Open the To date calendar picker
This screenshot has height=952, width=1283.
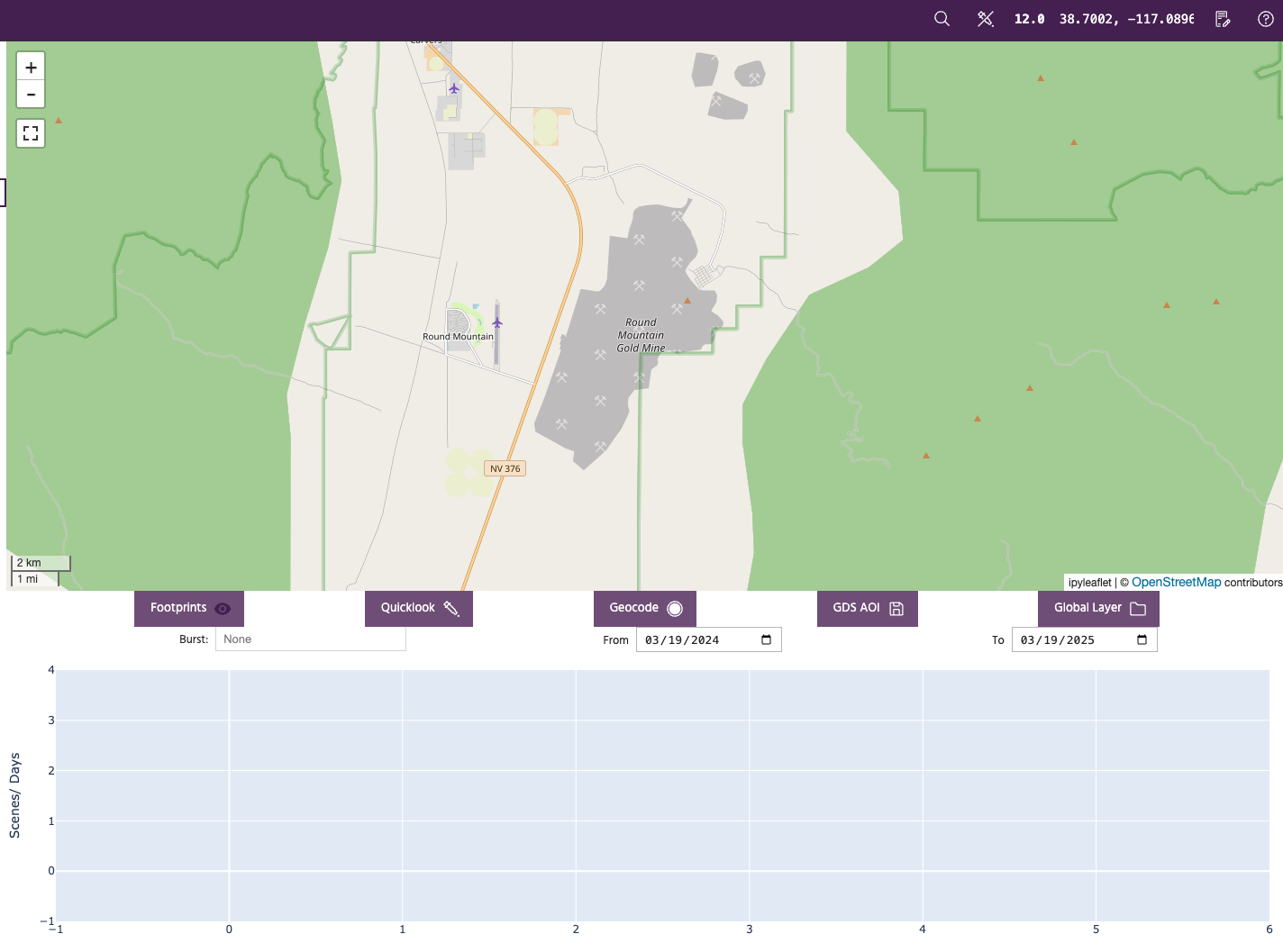1142,639
